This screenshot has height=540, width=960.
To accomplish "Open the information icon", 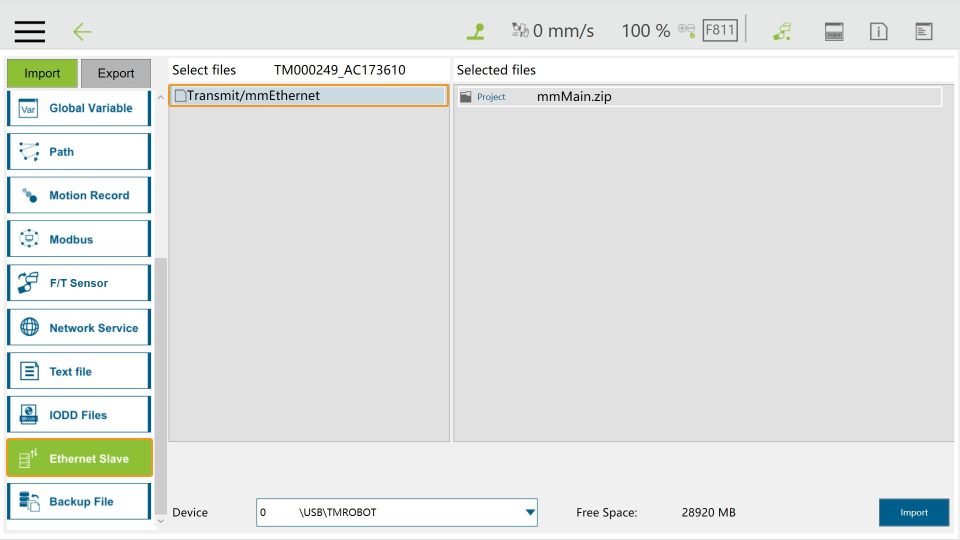I will tap(879, 31).
